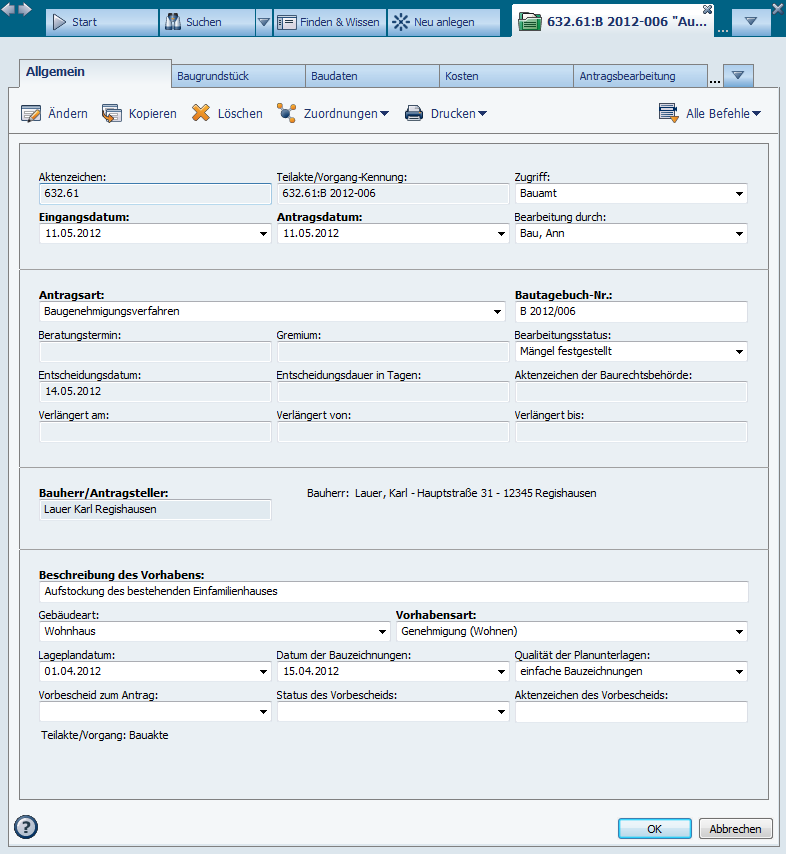
Task: Click the Drucken printer icon
Action: [414, 114]
